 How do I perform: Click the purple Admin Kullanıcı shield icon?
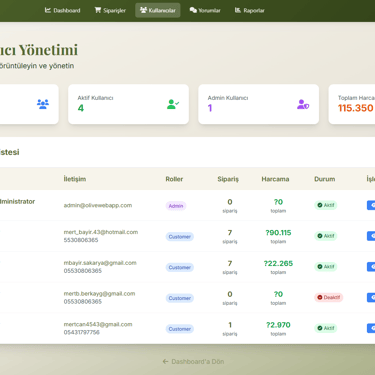click(x=303, y=104)
